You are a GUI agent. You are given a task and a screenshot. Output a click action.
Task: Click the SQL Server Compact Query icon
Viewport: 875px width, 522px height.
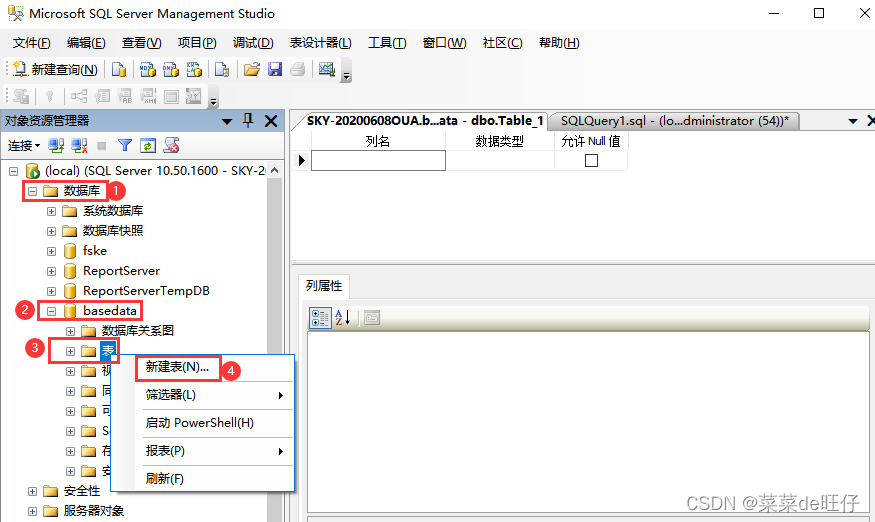tap(222, 69)
